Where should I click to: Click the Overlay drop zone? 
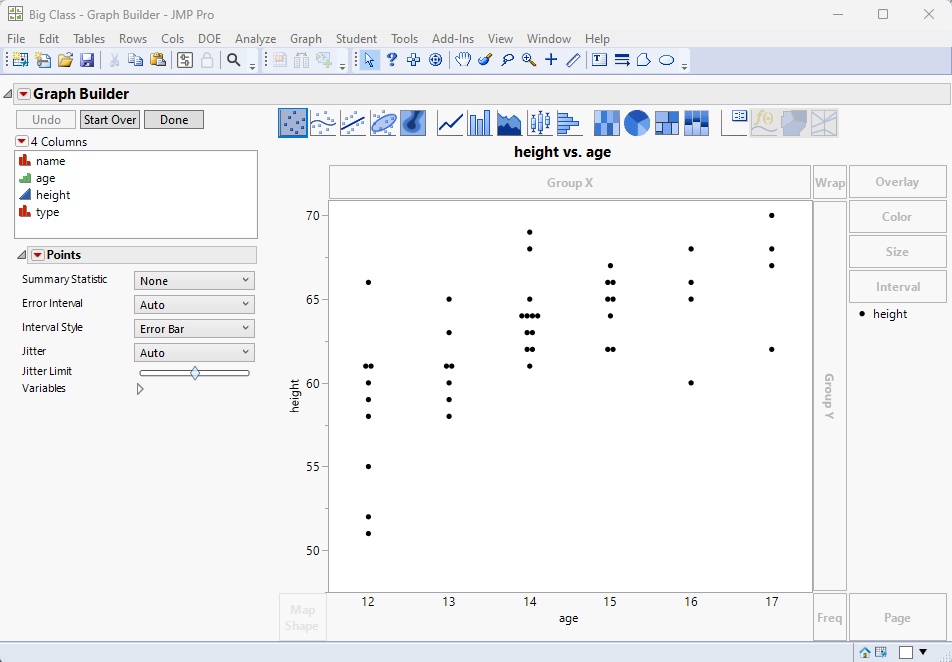pos(897,182)
